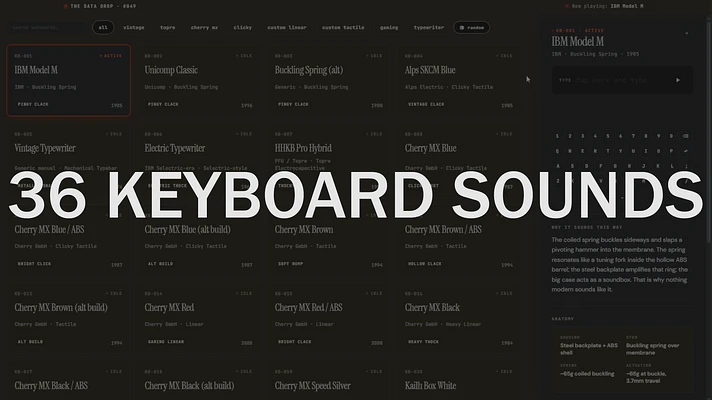712x400 pixels.
Task: Pick the Cherry MX Black (alt build) card
Action: click(x=198, y=381)
